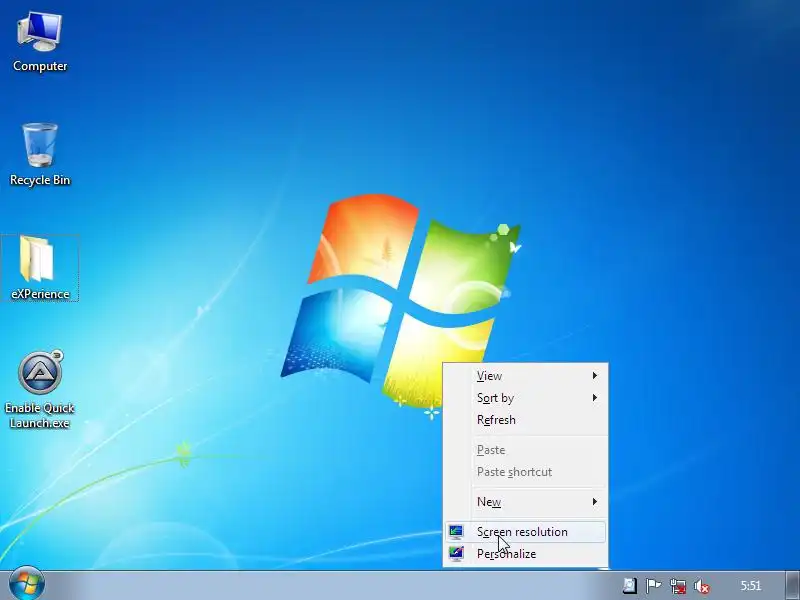Click the first tray icon left of the flag

(x=630, y=586)
